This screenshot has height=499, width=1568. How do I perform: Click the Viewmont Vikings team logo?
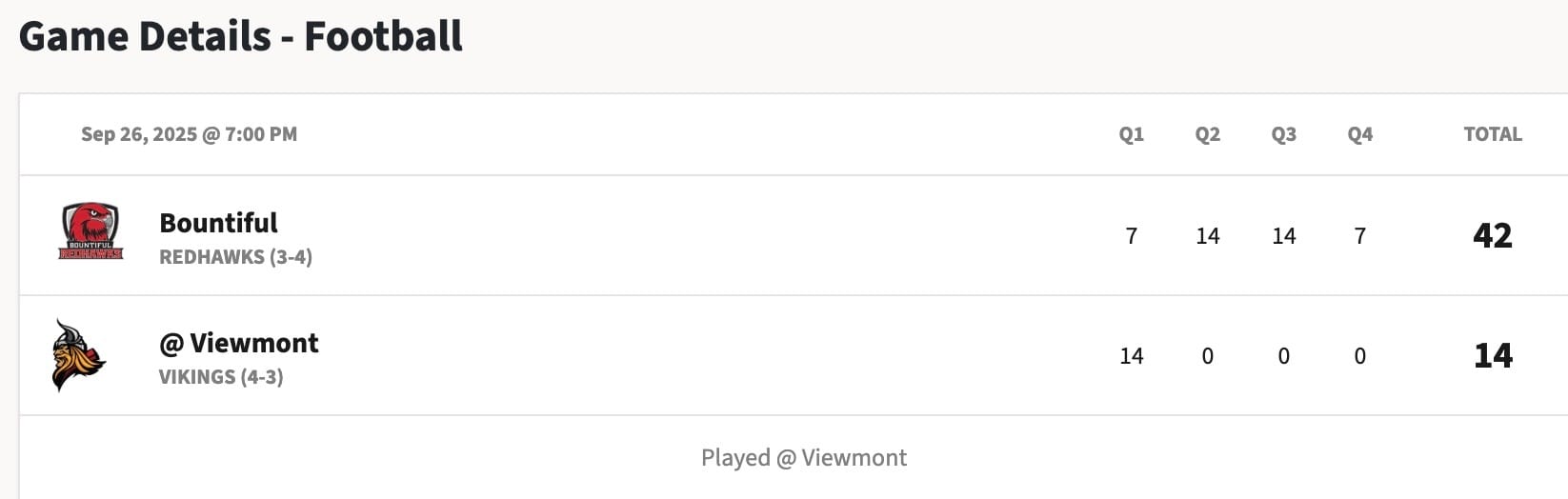click(78, 355)
